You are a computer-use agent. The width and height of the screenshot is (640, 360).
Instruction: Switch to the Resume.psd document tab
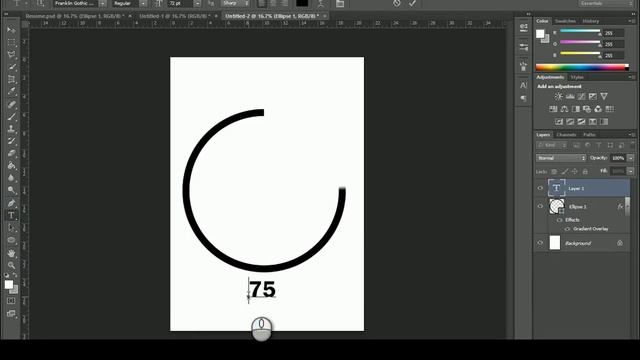click(75, 16)
